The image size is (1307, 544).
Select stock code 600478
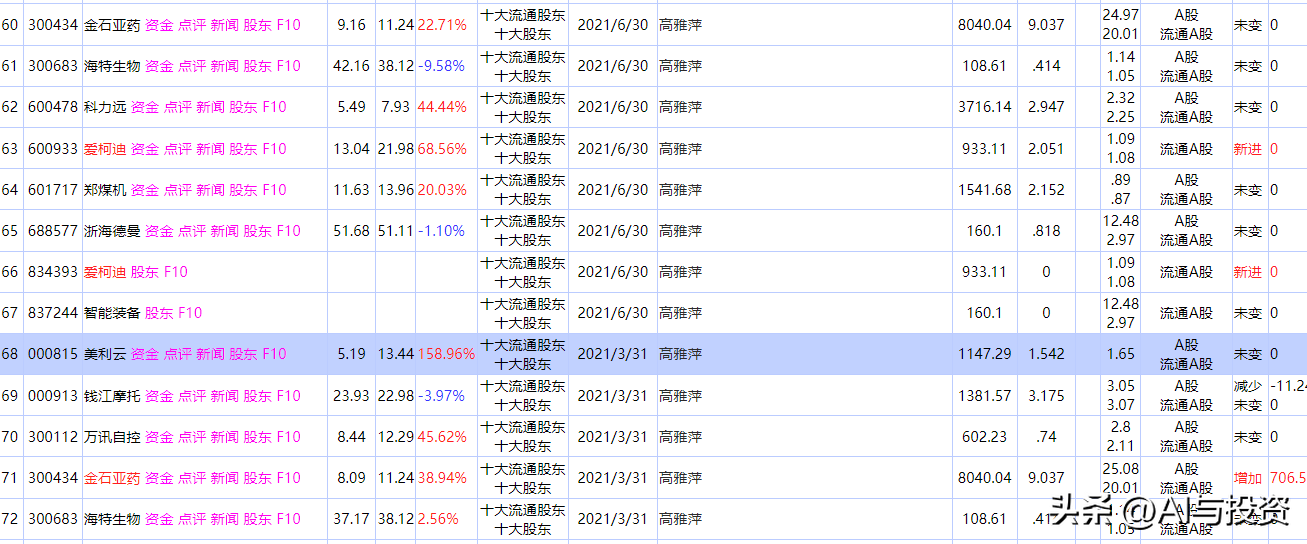point(53,107)
